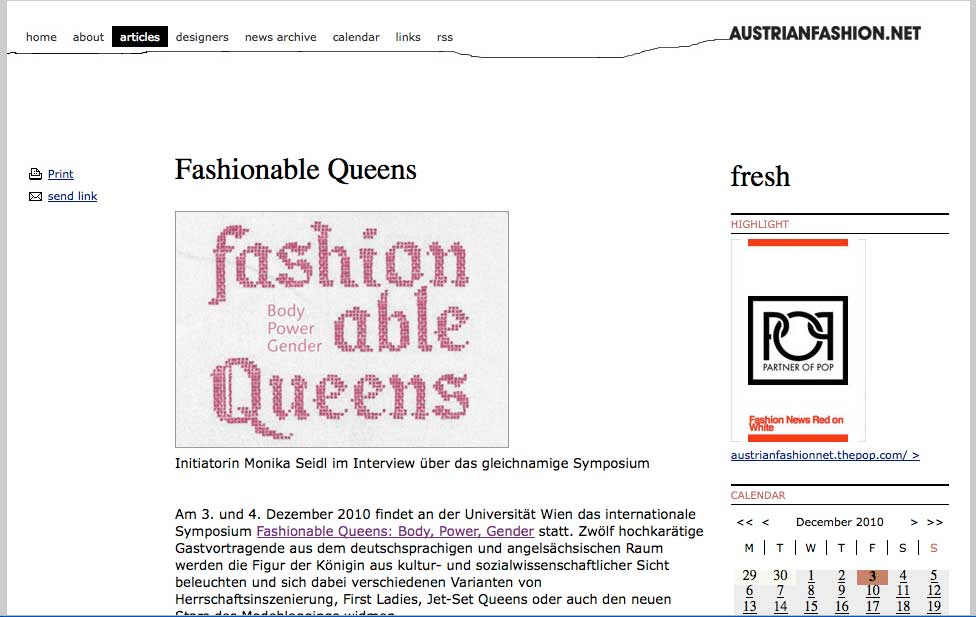Click the envelope icon for send link
Screen dimensions: 976x617
click(x=36, y=196)
